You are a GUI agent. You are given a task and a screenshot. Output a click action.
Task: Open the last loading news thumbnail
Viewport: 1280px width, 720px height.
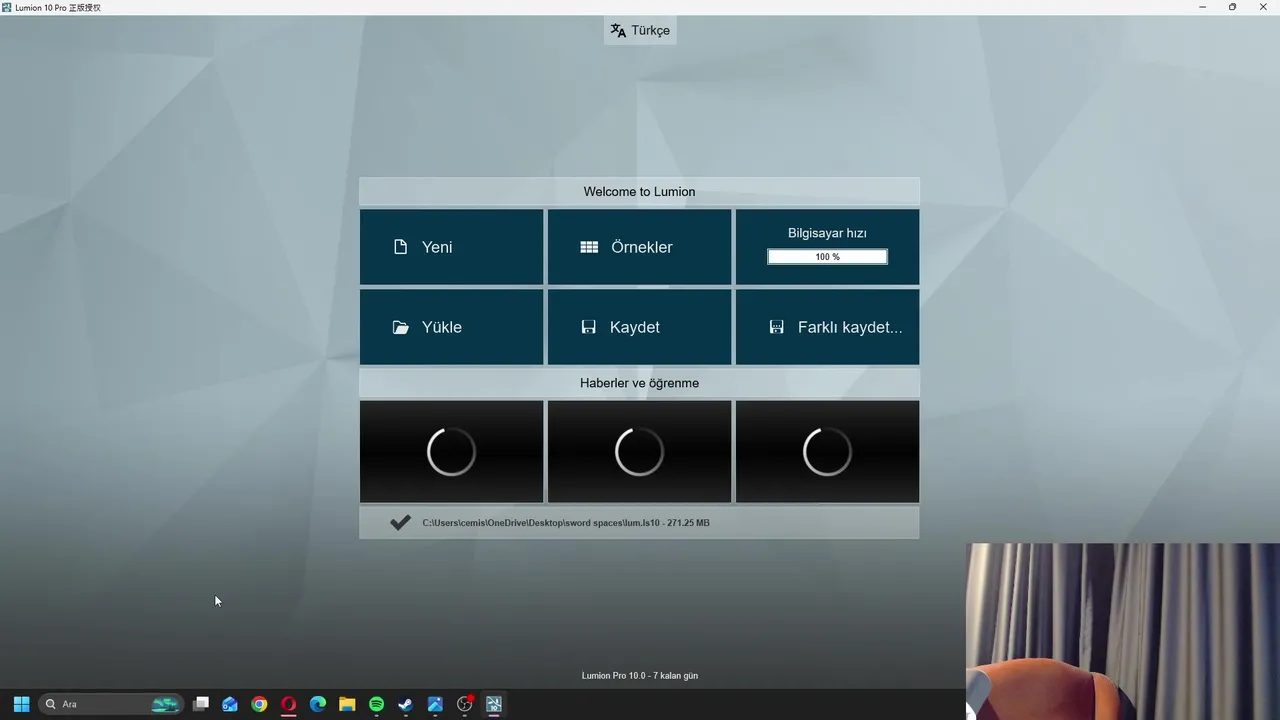(827, 452)
